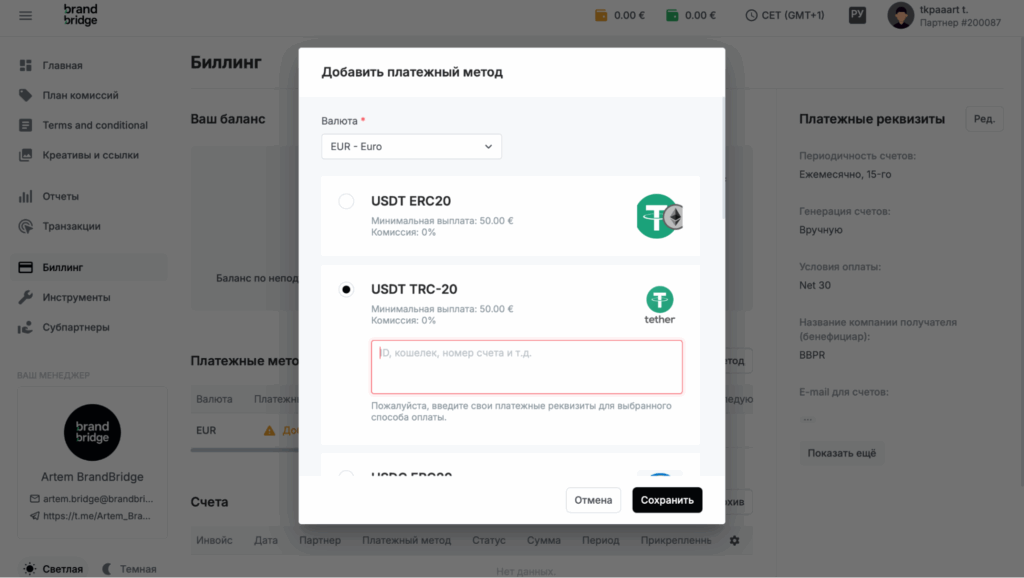
Task: Click the USDT ERC20 title
Action: click(x=411, y=201)
